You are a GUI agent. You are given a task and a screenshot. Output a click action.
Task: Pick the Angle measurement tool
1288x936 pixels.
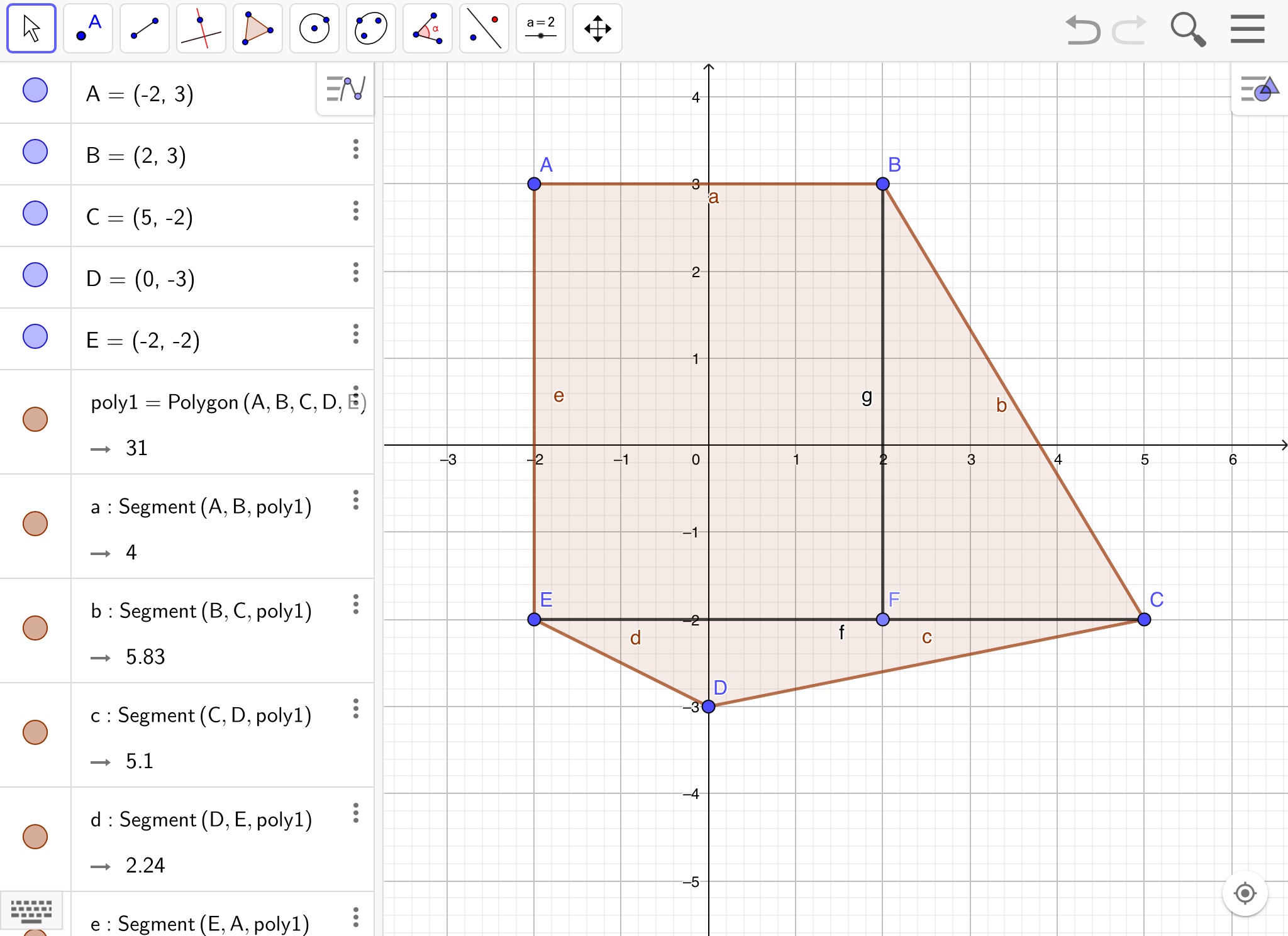tap(428, 28)
